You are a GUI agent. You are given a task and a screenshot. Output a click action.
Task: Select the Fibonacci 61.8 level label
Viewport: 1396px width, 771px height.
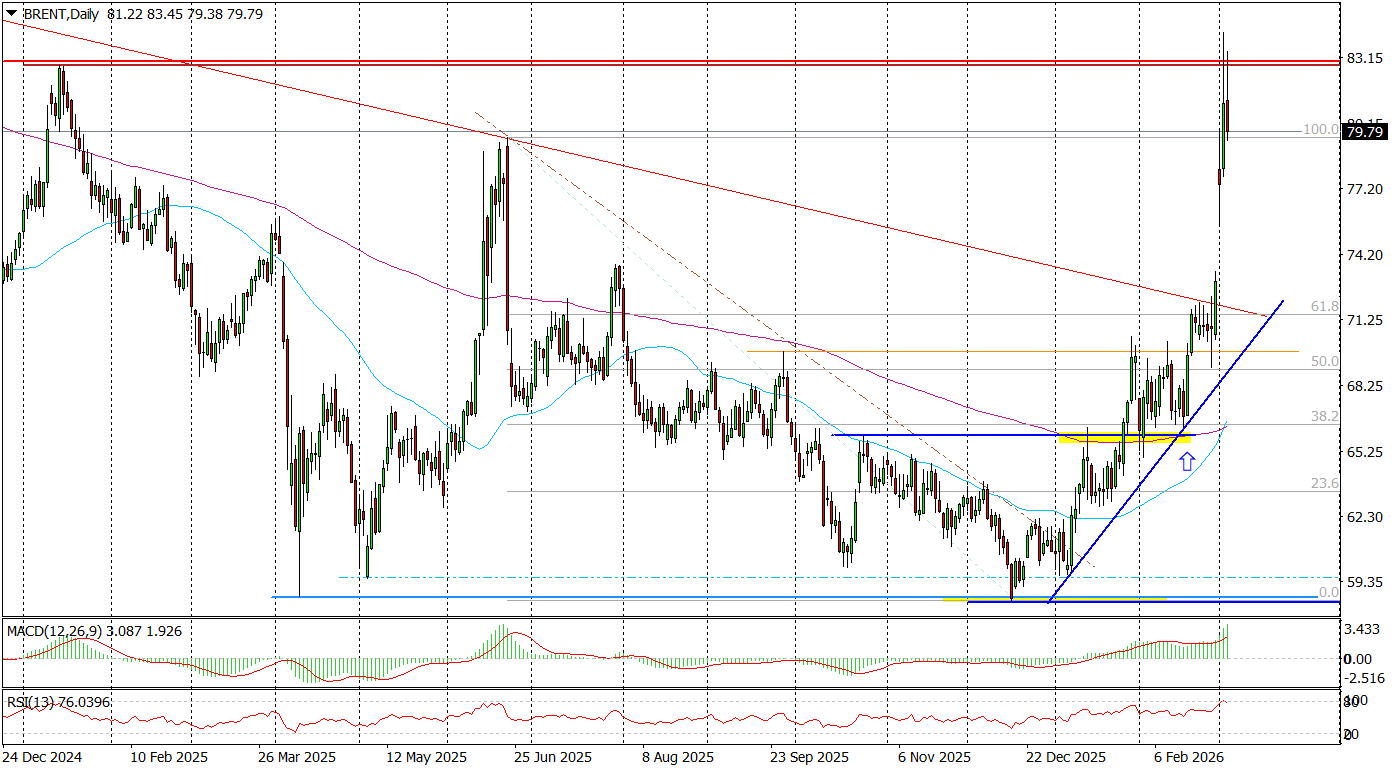coord(1324,306)
